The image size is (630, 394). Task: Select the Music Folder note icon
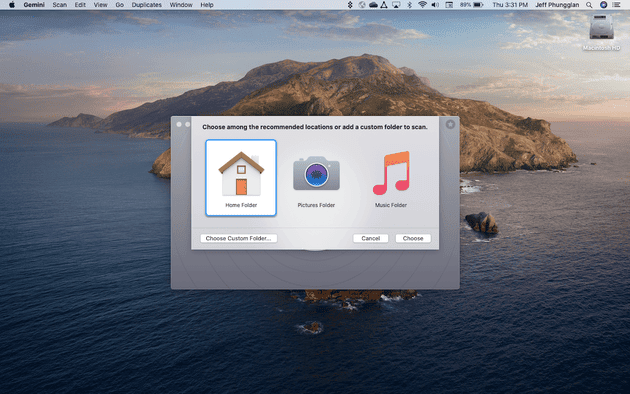[x=391, y=173]
